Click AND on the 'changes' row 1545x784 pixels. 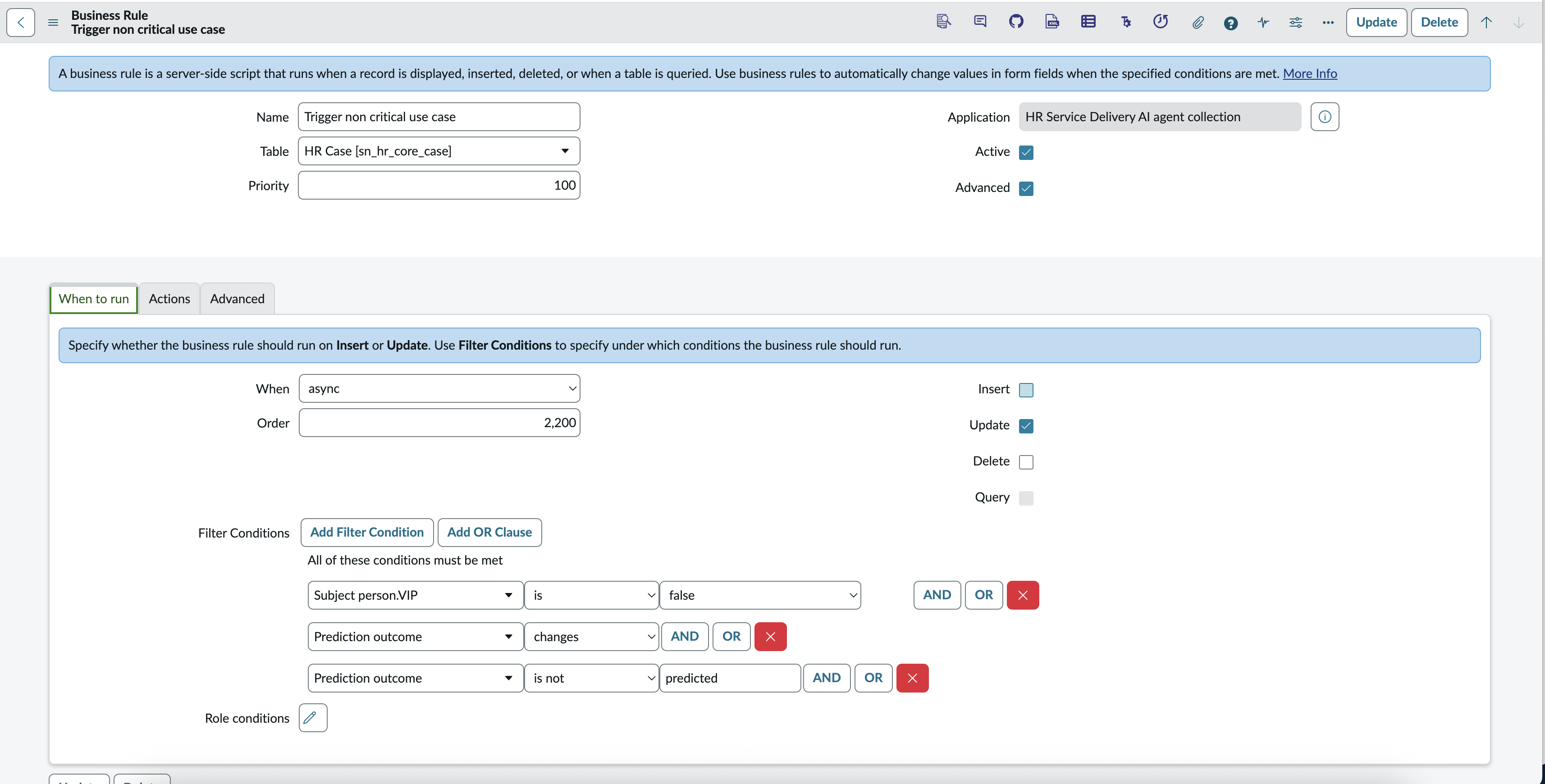[684, 636]
